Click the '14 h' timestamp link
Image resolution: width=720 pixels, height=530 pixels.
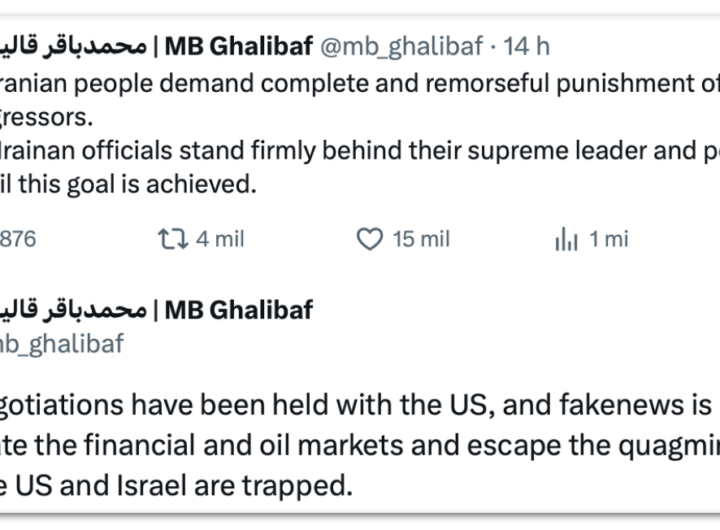click(527, 45)
